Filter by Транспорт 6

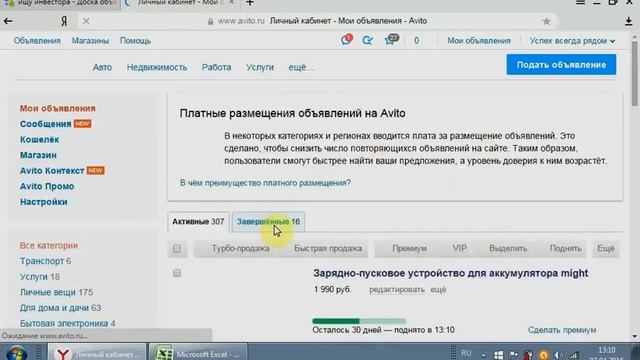(45, 261)
